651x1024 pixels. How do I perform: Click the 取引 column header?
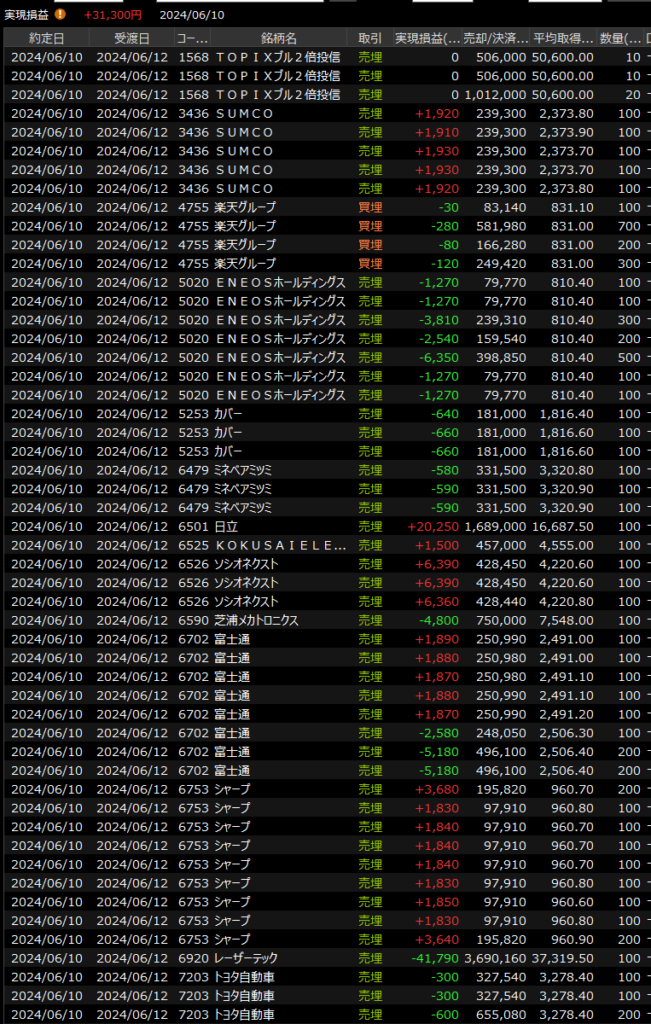tap(370, 38)
